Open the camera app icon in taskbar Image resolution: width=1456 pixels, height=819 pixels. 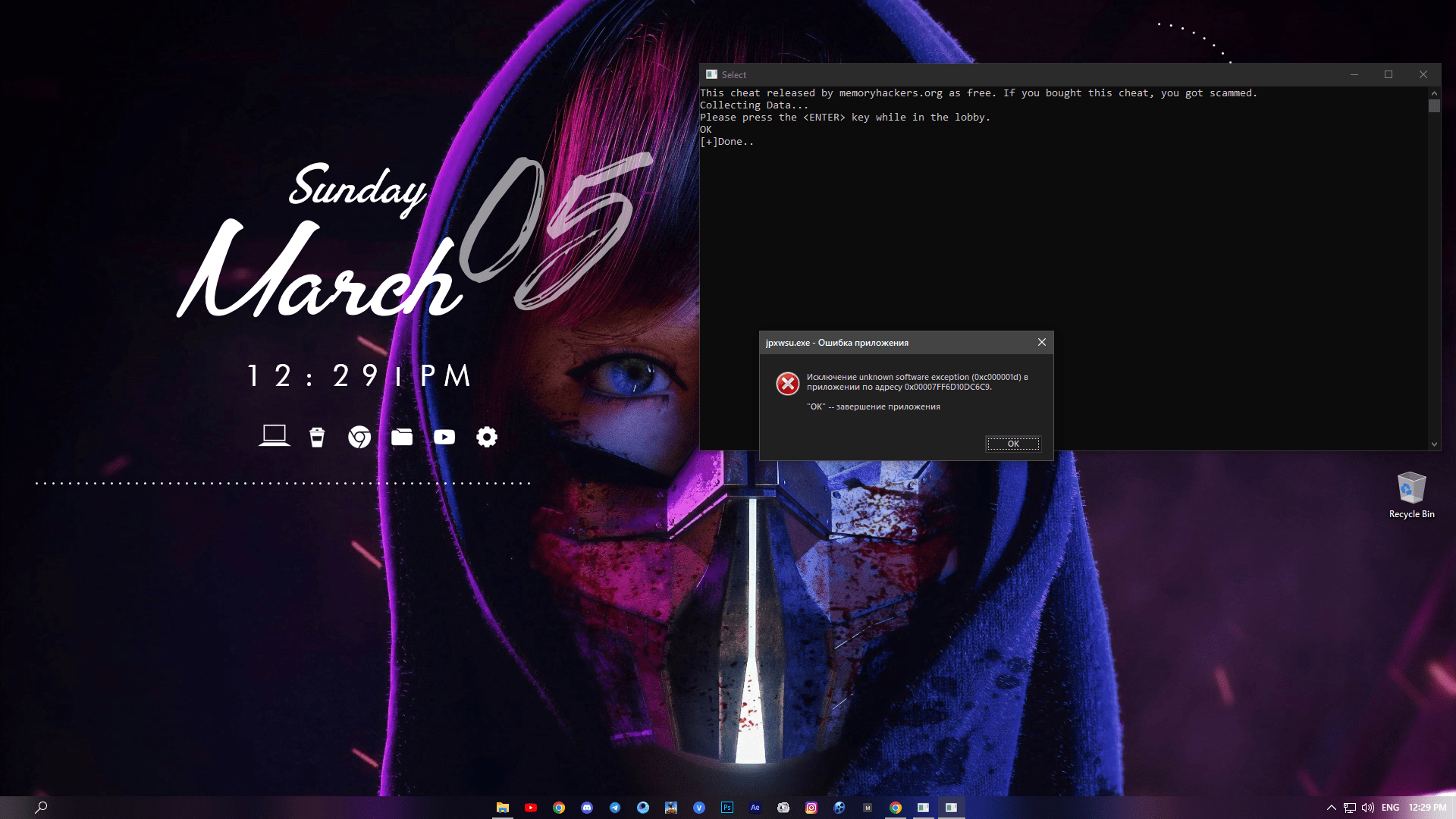point(783,808)
